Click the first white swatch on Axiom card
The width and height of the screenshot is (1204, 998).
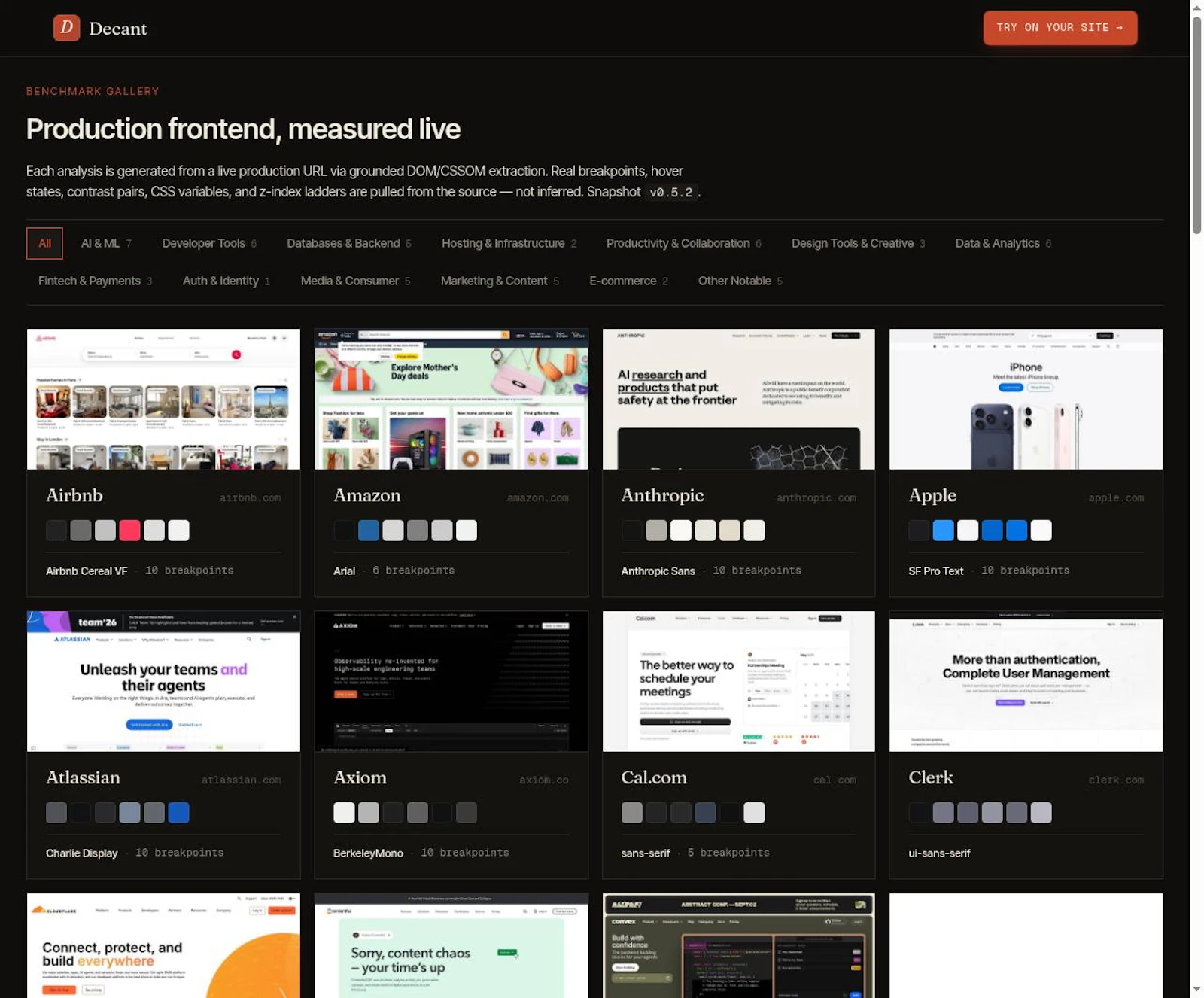344,813
